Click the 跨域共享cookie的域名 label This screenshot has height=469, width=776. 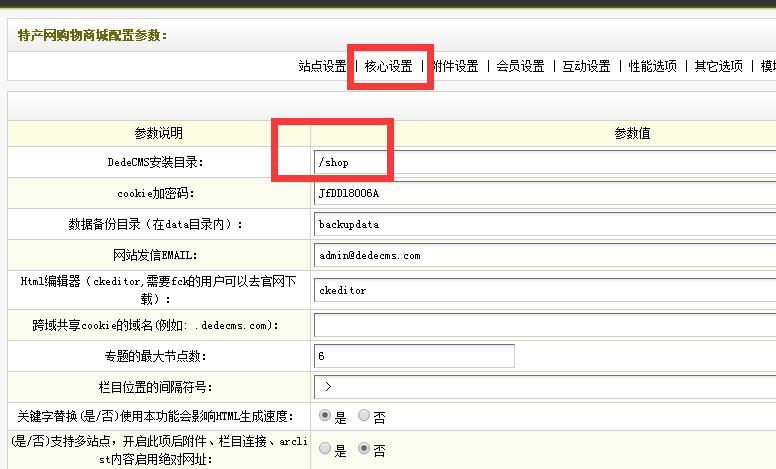[155, 325]
